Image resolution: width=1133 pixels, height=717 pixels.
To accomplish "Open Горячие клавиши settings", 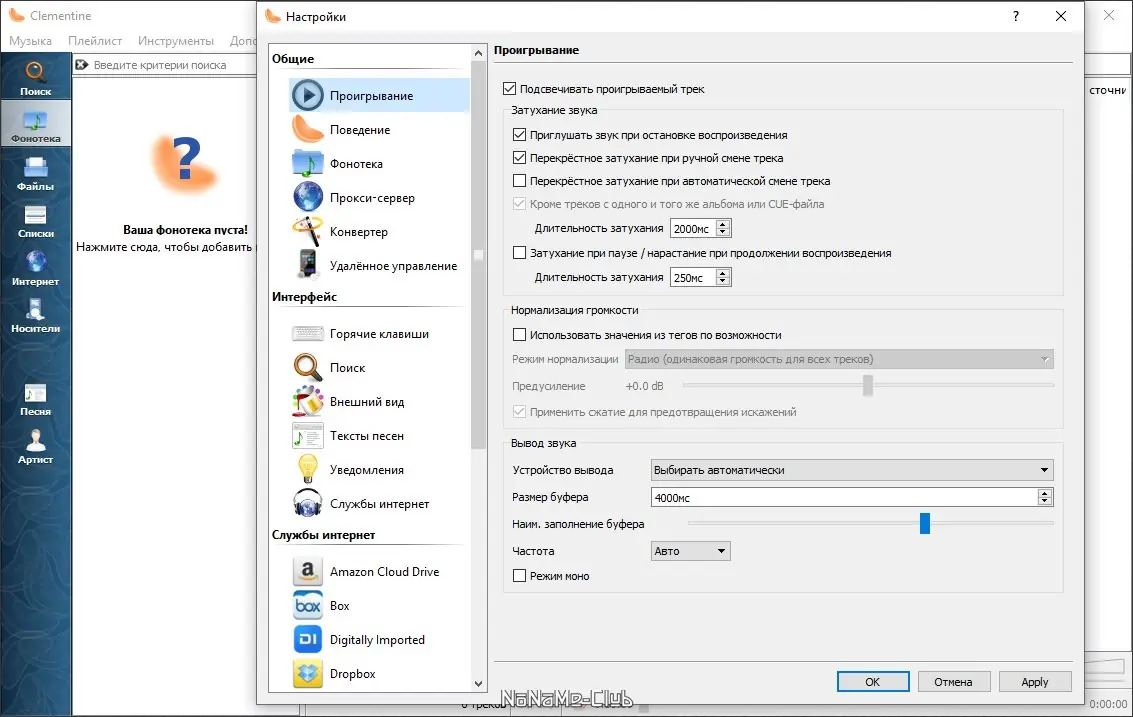I will click(x=379, y=333).
